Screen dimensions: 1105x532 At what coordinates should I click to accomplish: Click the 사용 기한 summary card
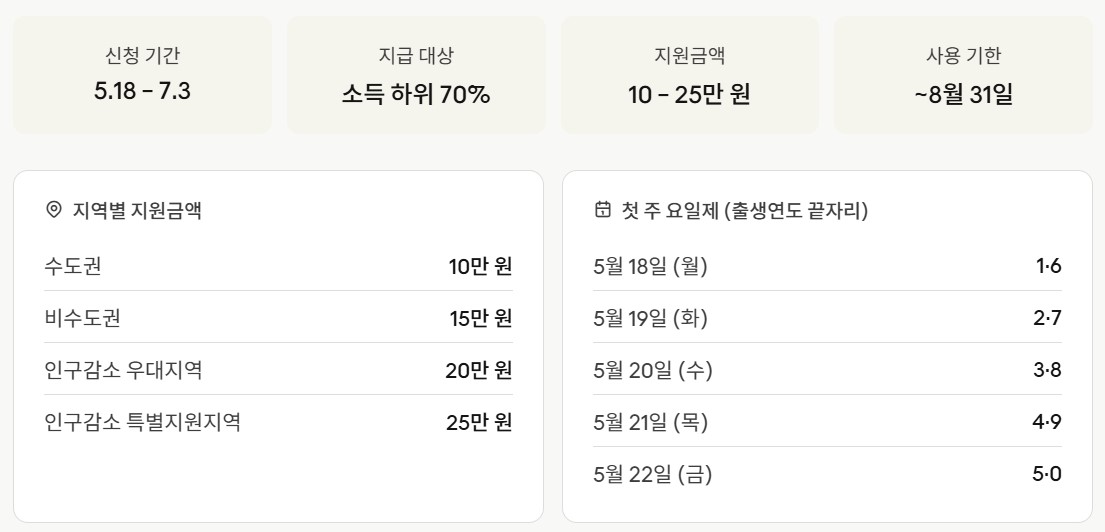(963, 75)
